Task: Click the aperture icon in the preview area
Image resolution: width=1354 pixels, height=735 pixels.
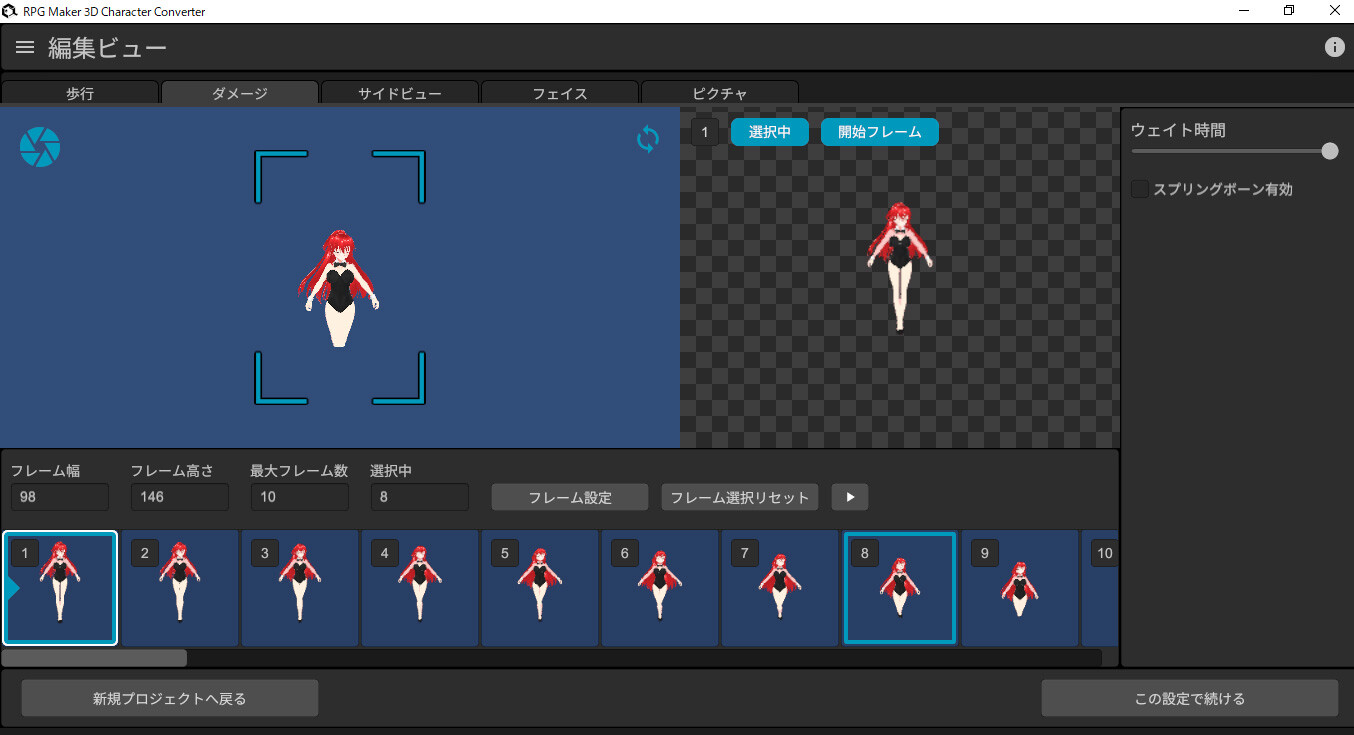Action: (x=39, y=146)
